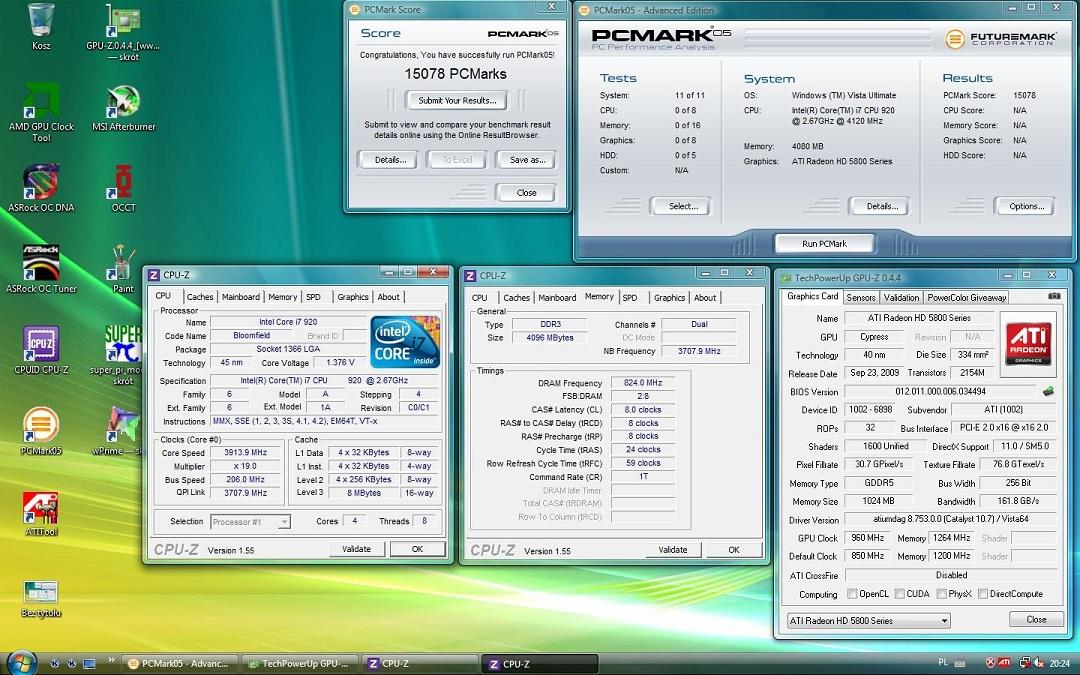Open ASRock OC DNA desktop icon

(41, 188)
